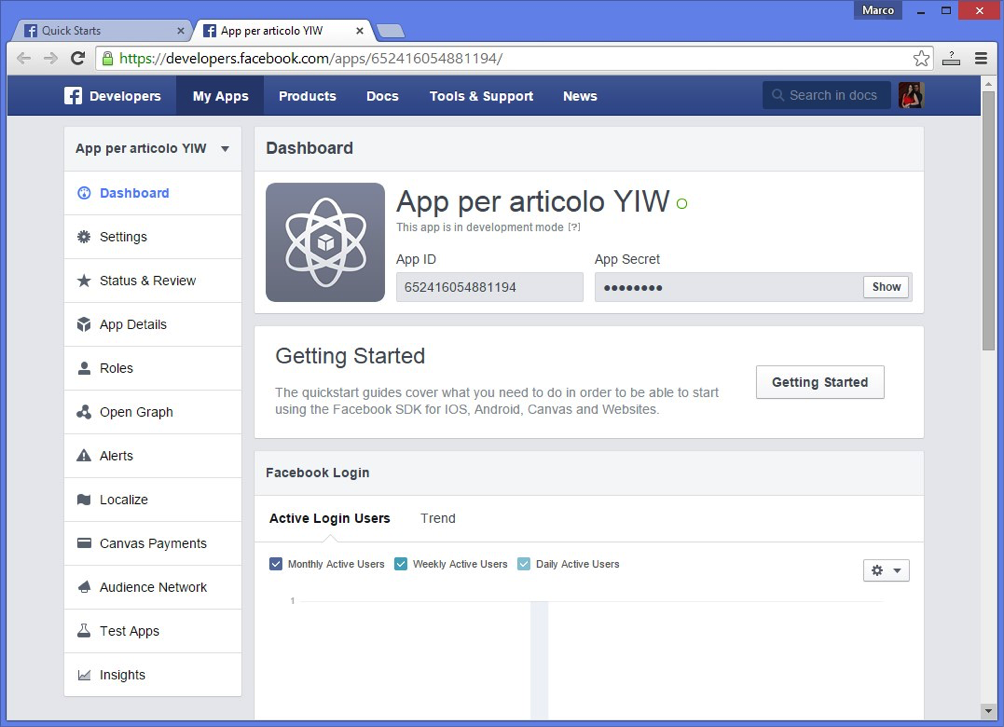Click the Test Apps flask icon

[84, 630]
